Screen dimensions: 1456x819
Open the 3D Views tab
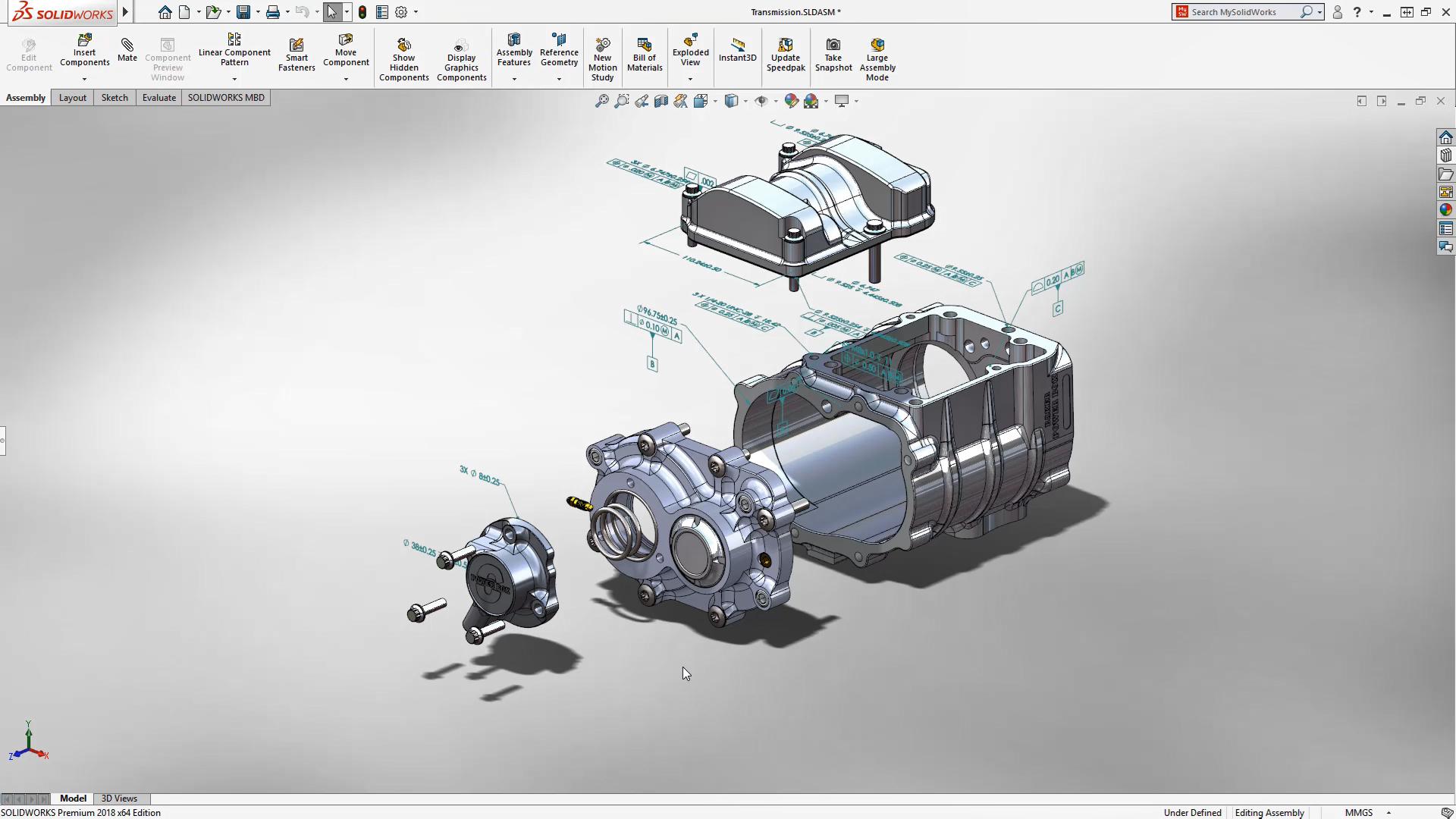(x=119, y=799)
